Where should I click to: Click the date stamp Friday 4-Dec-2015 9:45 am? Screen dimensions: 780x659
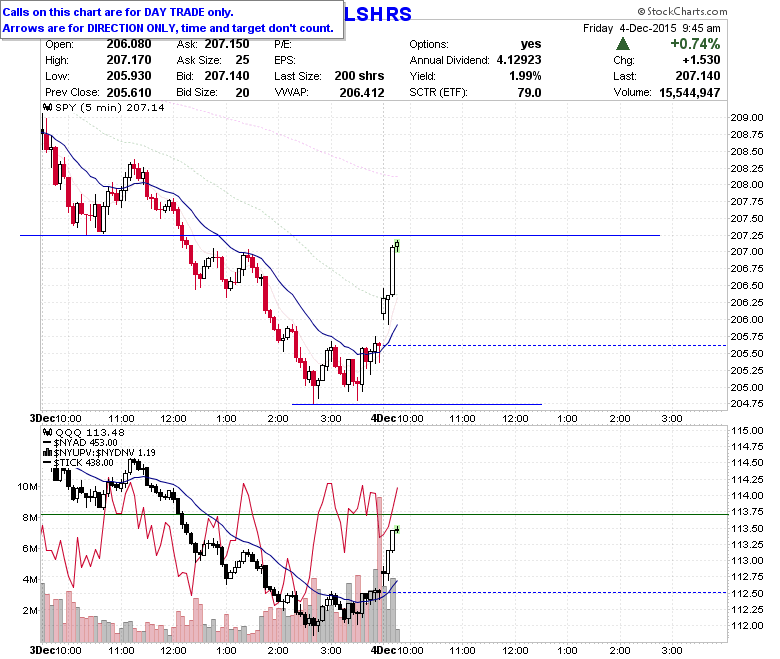click(652, 28)
